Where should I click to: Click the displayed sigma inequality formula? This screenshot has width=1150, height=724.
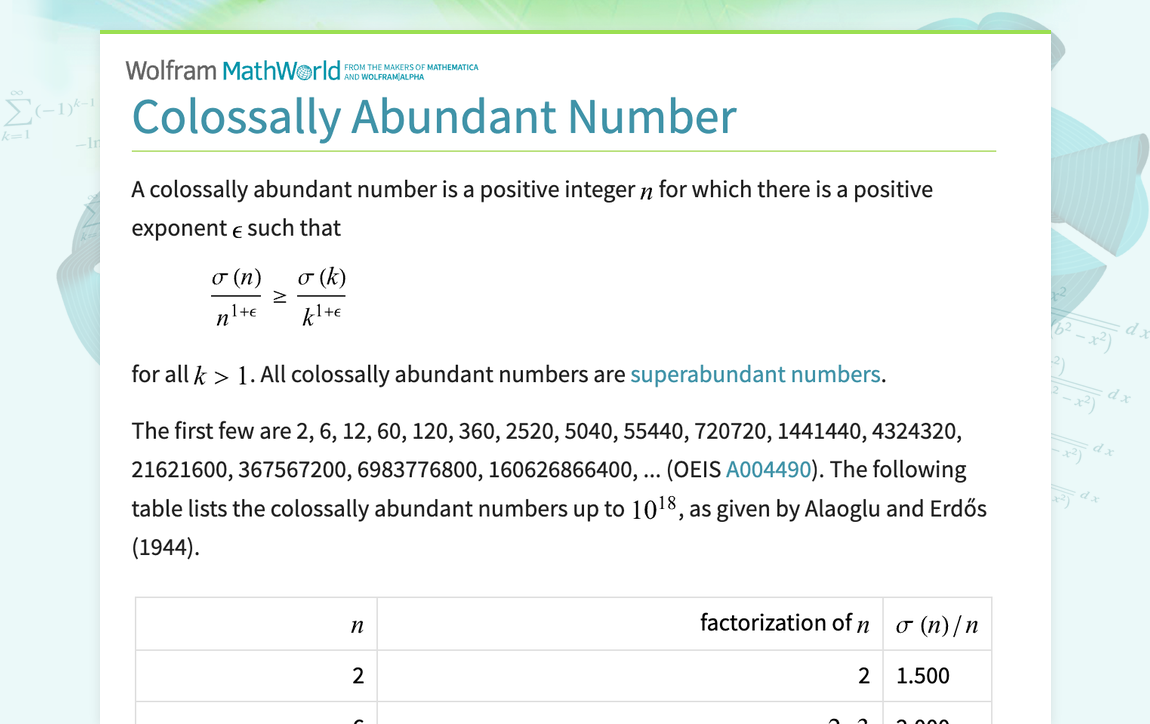point(277,295)
